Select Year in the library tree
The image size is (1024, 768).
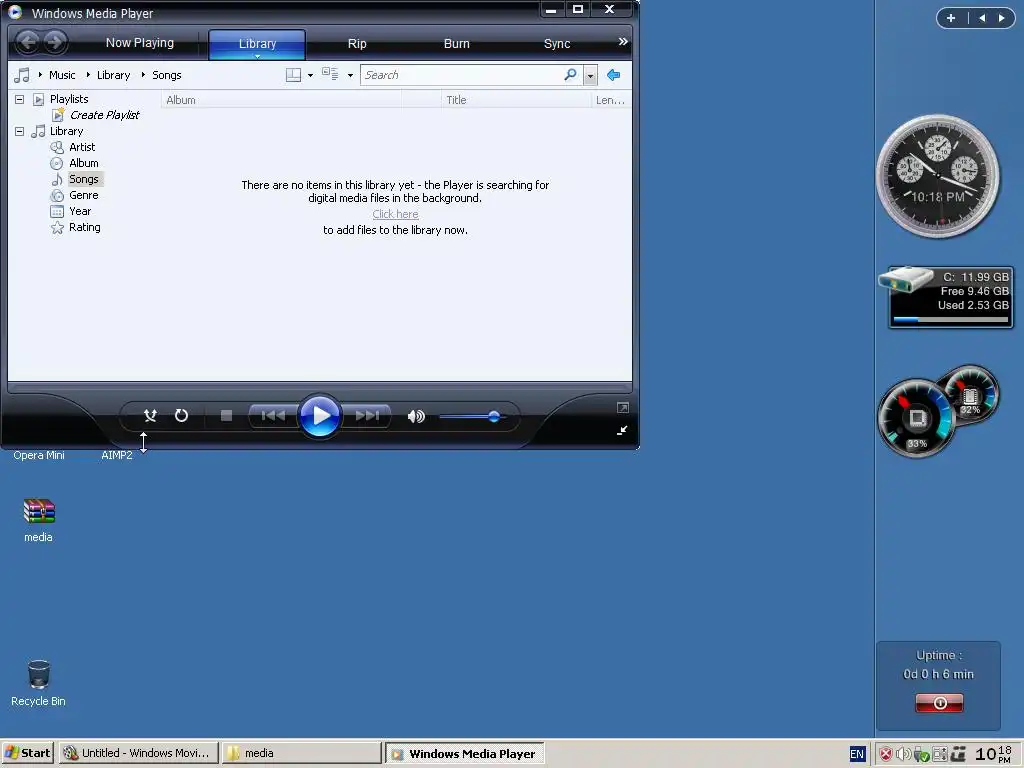80,211
